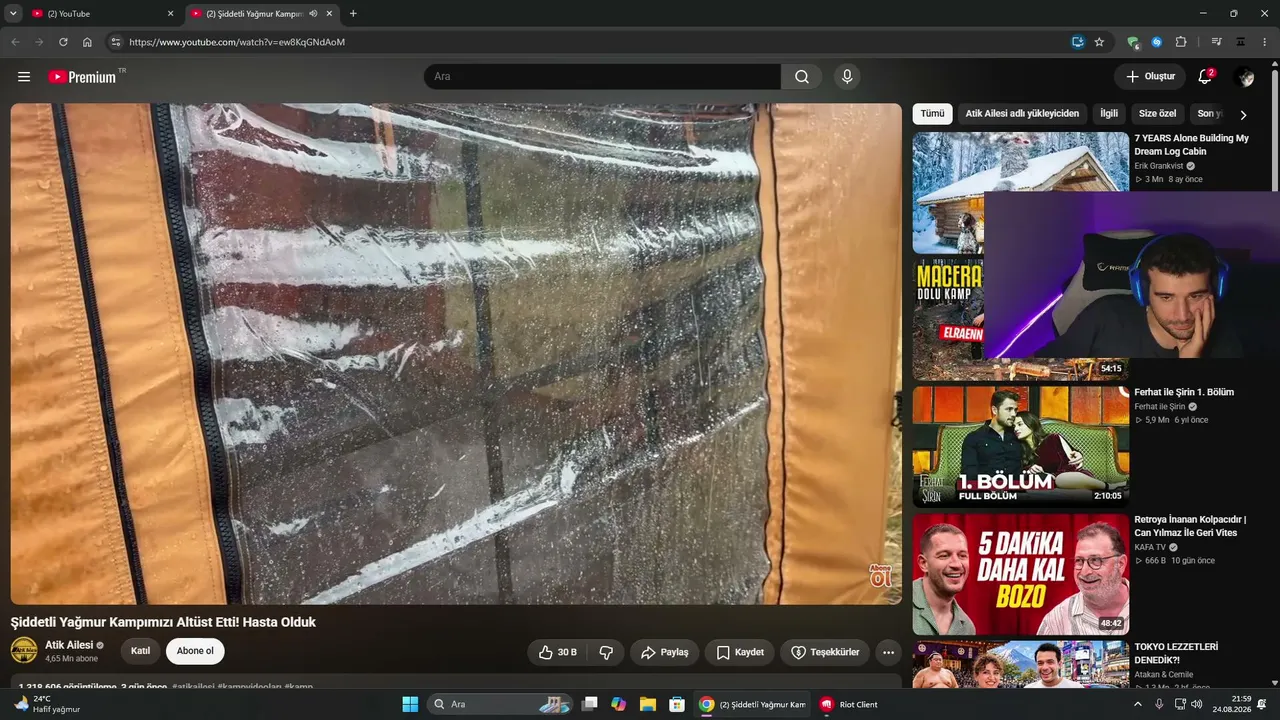The height and width of the screenshot is (720, 1280).
Task: Select the İlgili filter chip
Action: point(1109,114)
